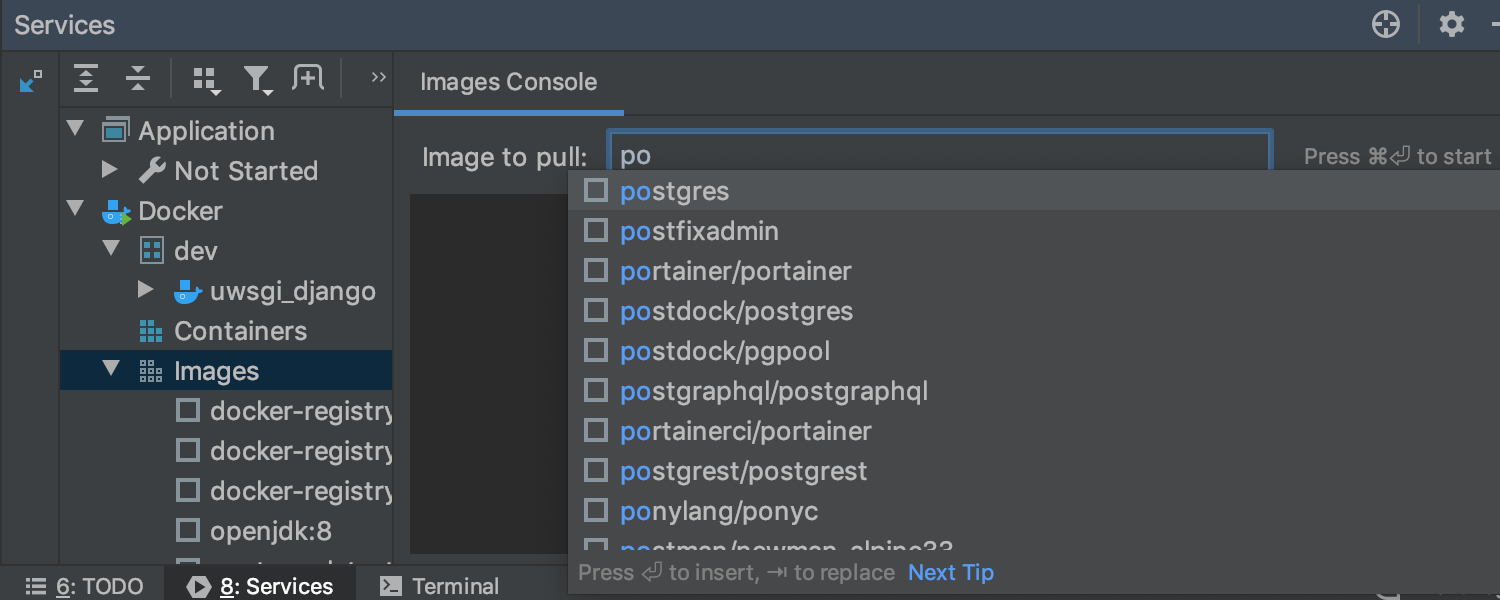The image size is (1500, 600).
Task: Open the Filter funnel icon
Action: click(x=258, y=80)
